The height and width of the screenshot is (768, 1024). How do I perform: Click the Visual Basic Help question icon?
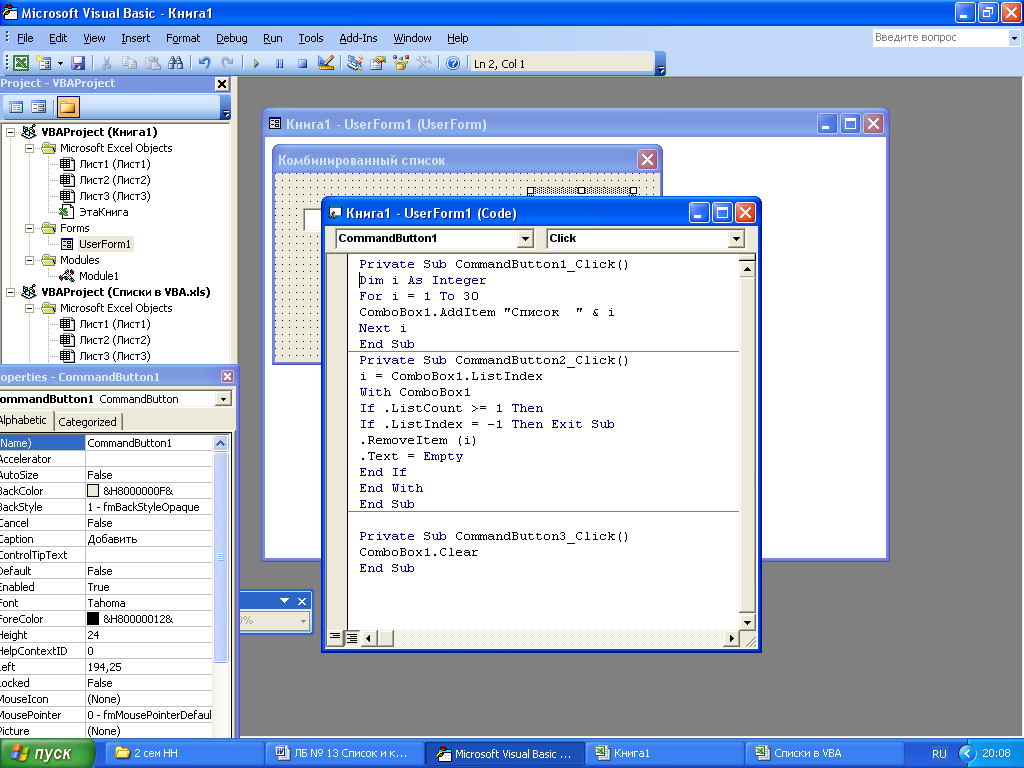(x=453, y=63)
